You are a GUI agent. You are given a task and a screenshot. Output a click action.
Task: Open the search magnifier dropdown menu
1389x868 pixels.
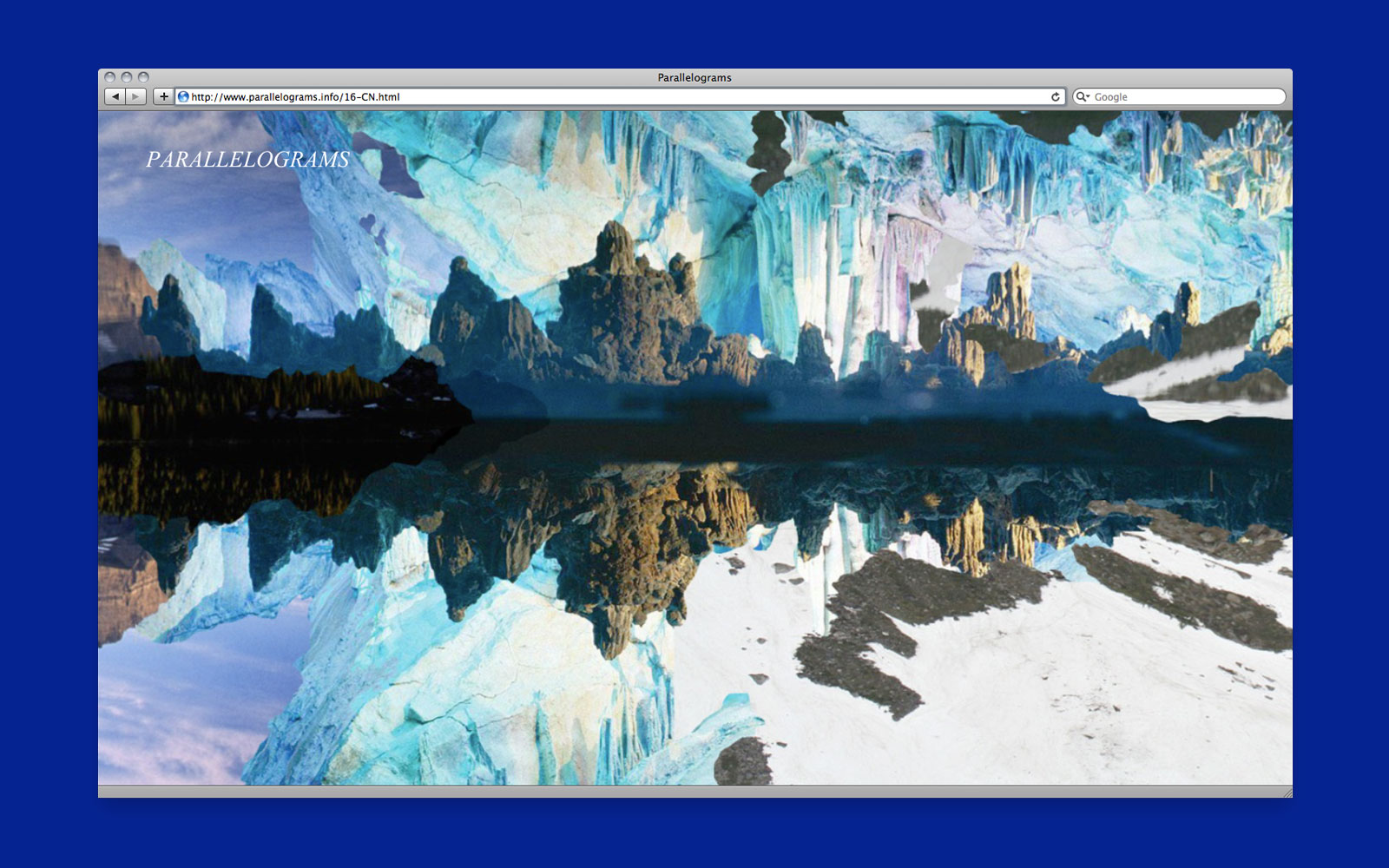tap(1083, 97)
